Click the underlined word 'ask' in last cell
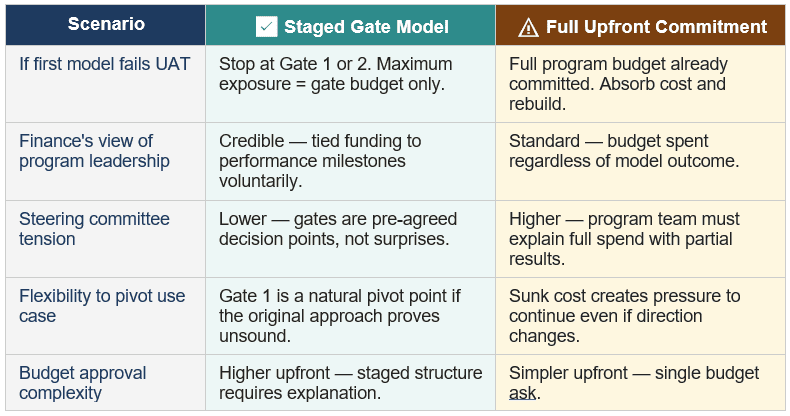Image resolution: width=790 pixels, height=416 pixels. point(522,393)
